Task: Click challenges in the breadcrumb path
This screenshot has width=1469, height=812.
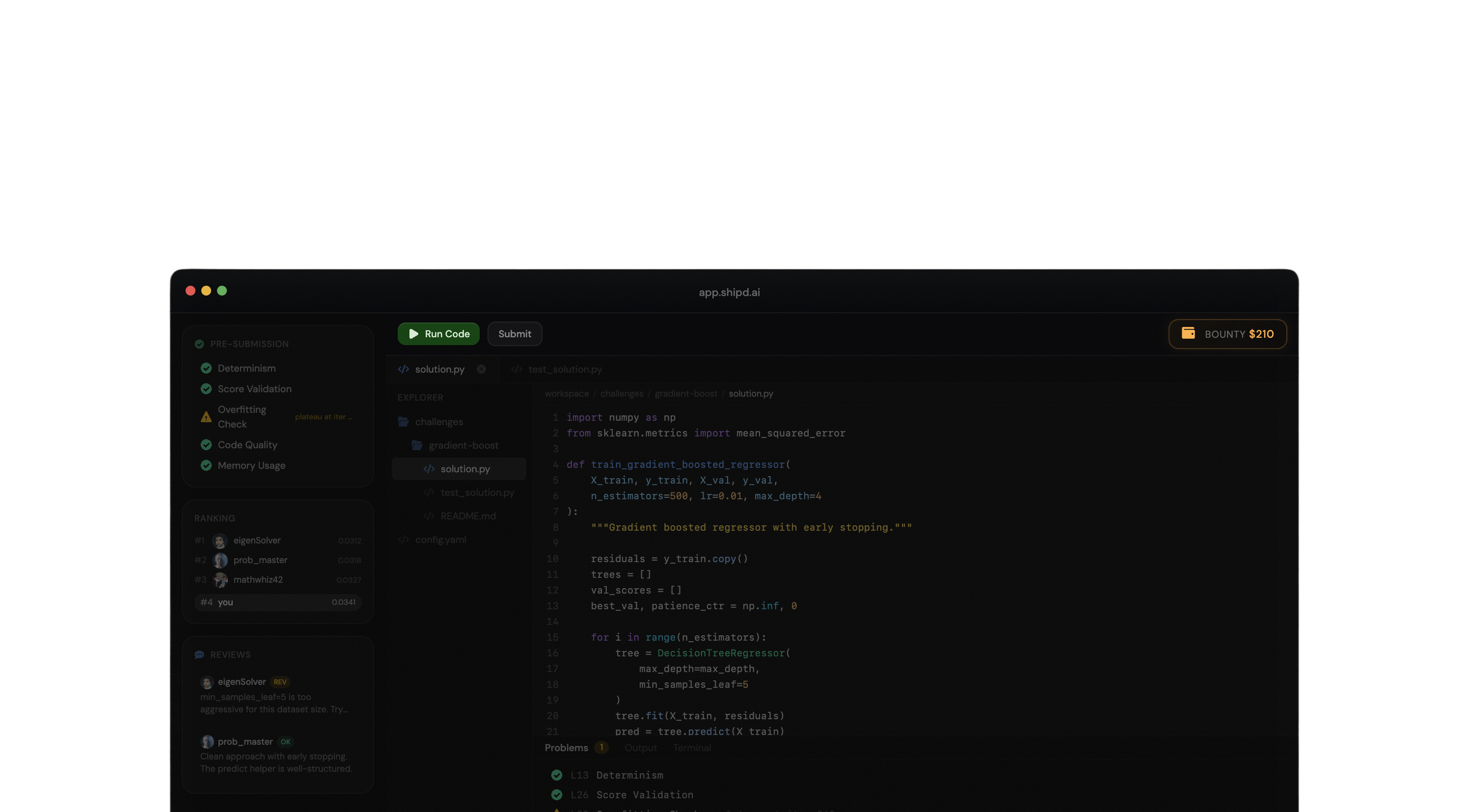Action: coord(622,393)
